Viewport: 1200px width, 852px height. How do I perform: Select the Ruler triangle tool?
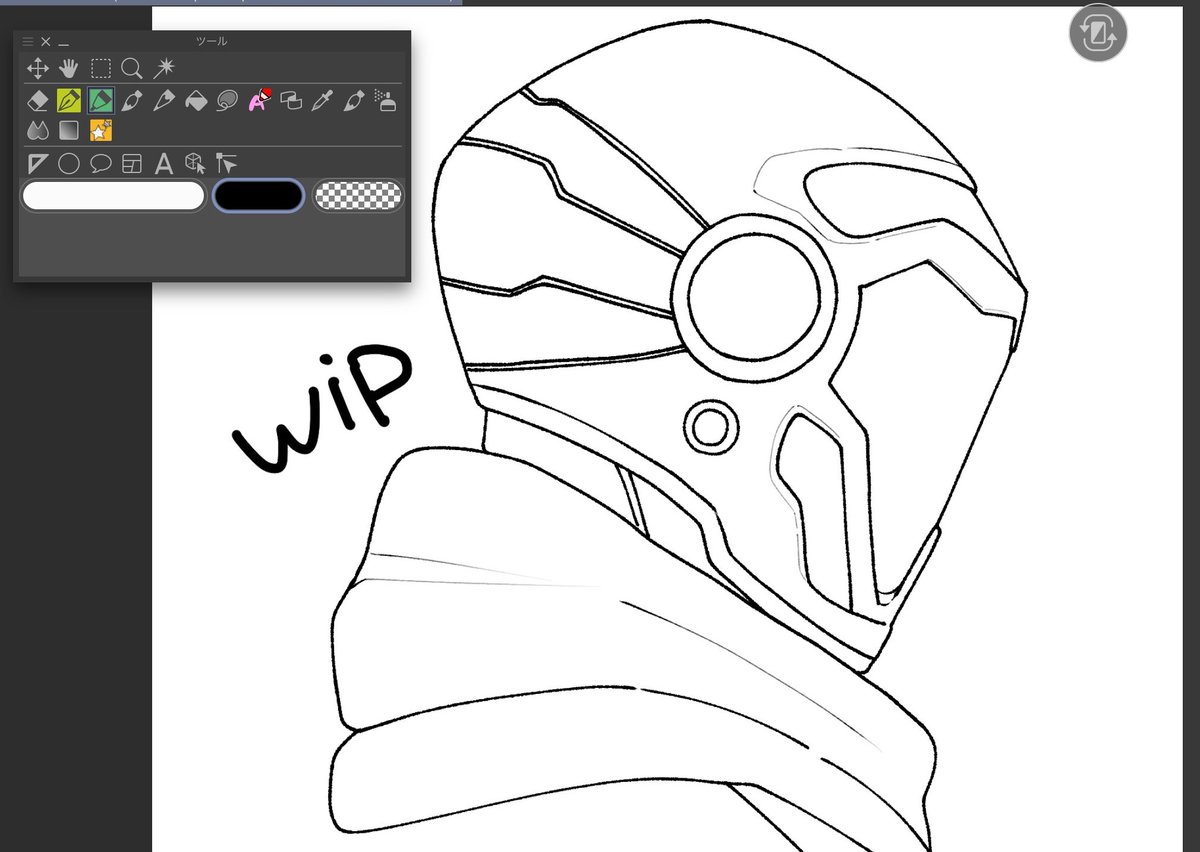(x=38, y=163)
